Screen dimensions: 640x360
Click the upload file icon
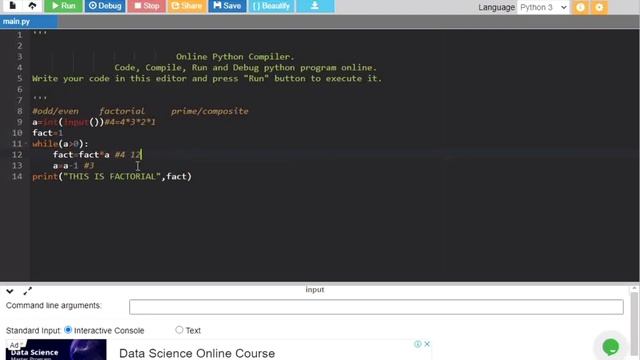(32, 5)
